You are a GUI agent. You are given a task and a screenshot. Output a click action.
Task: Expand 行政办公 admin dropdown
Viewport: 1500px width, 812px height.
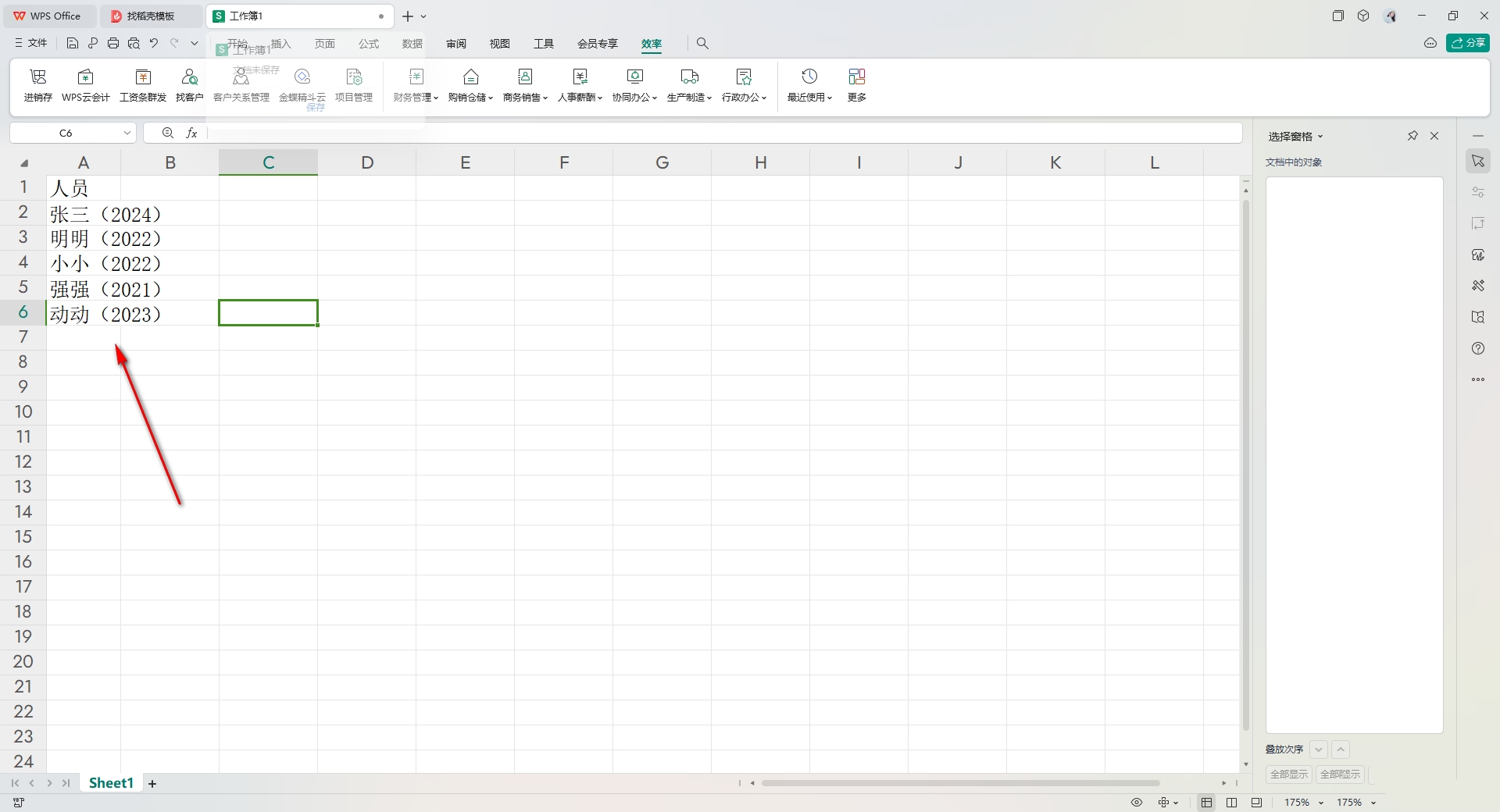click(744, 85)
